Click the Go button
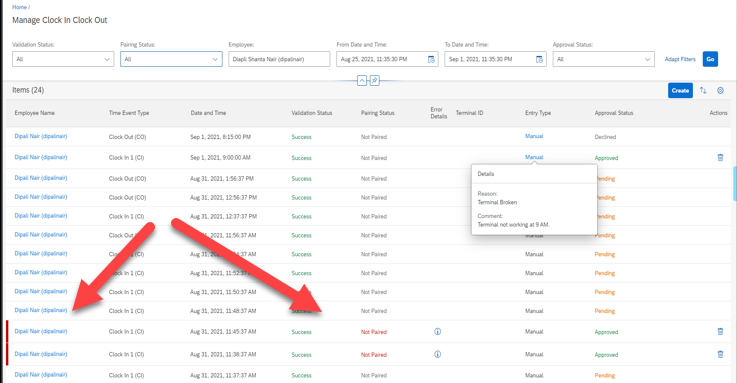Screen dimensions: 737x383 pos(710,59)
